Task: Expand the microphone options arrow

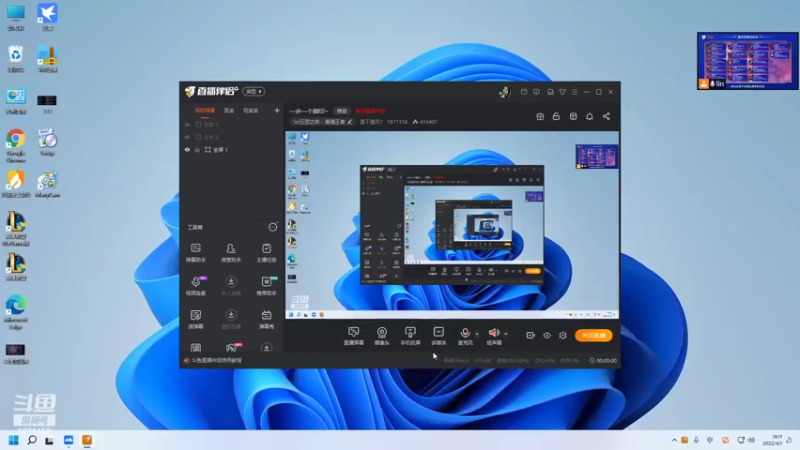Action: 477,334
